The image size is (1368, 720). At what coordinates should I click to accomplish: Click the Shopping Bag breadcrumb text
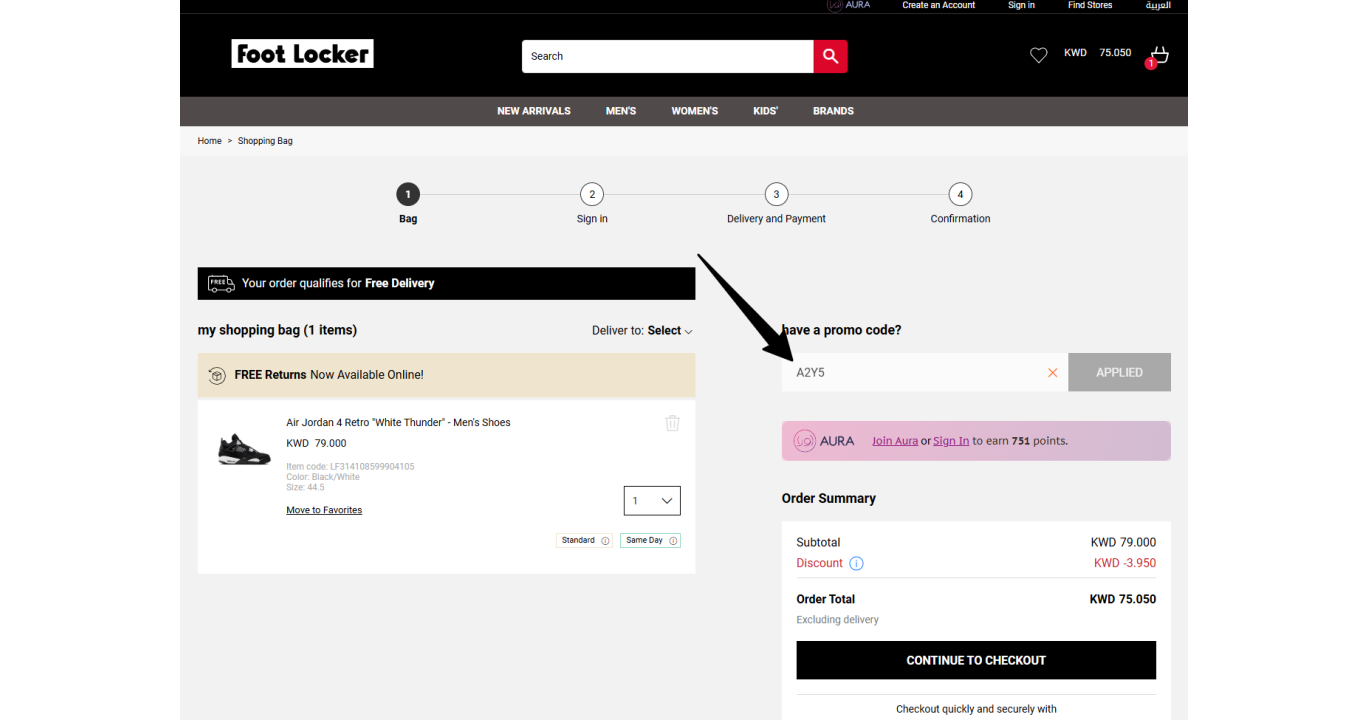(x=265, y=141)
